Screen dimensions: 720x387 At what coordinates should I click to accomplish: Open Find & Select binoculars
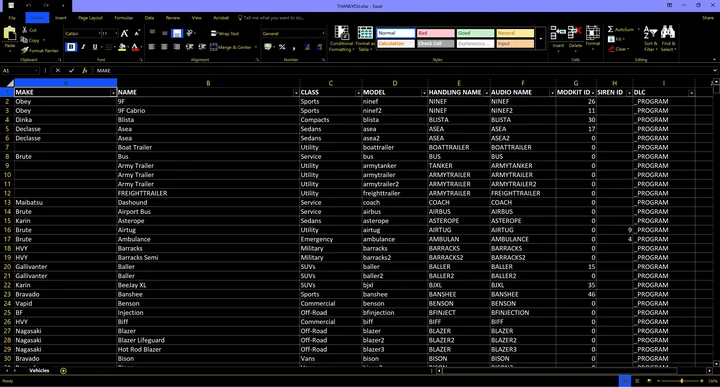[x=668, y=38]
